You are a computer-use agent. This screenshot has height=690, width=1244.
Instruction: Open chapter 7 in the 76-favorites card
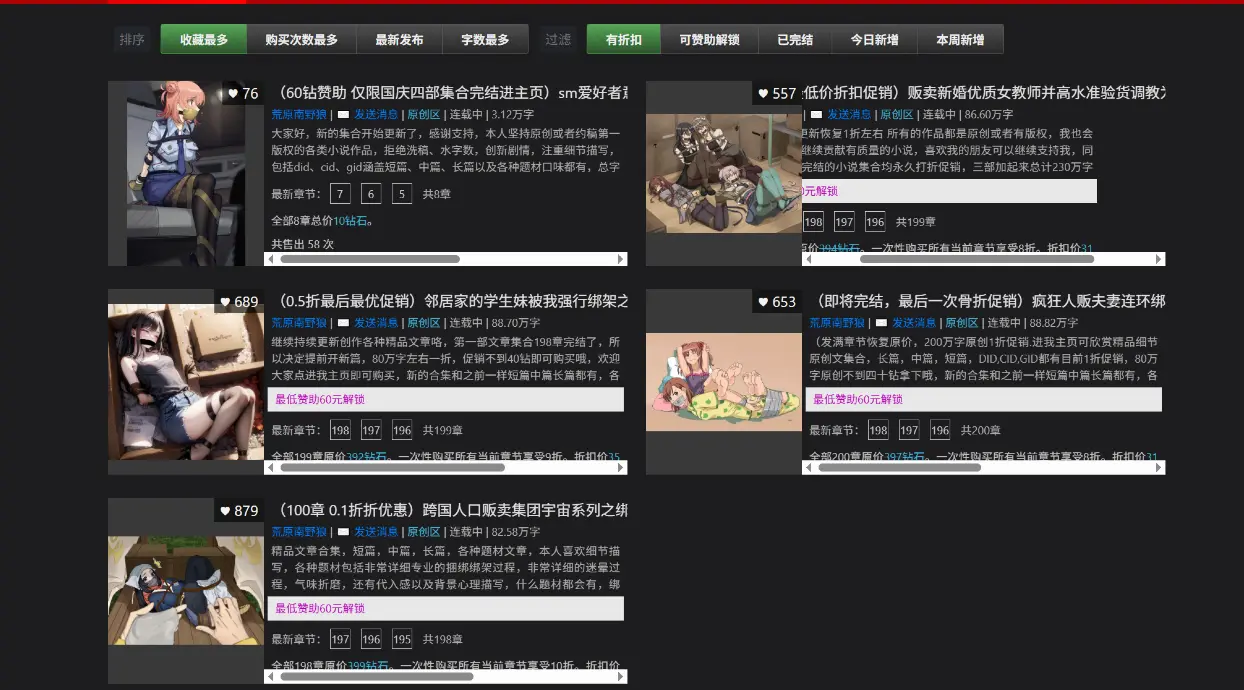(x=340, y=194)
